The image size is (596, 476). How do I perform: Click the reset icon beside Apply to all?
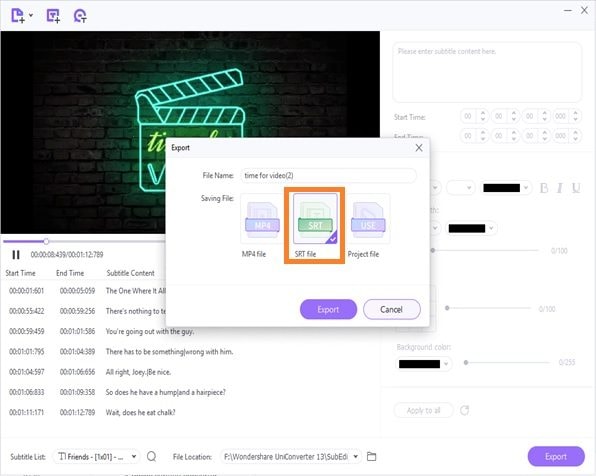pos(464,410)
